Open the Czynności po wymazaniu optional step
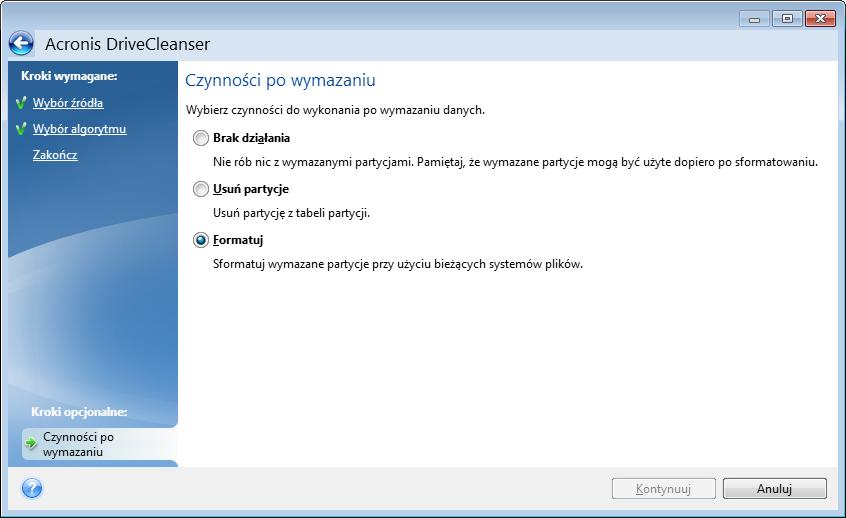This screenshot has height=518, width=846. pyautogui.click(x=78, y=444)
